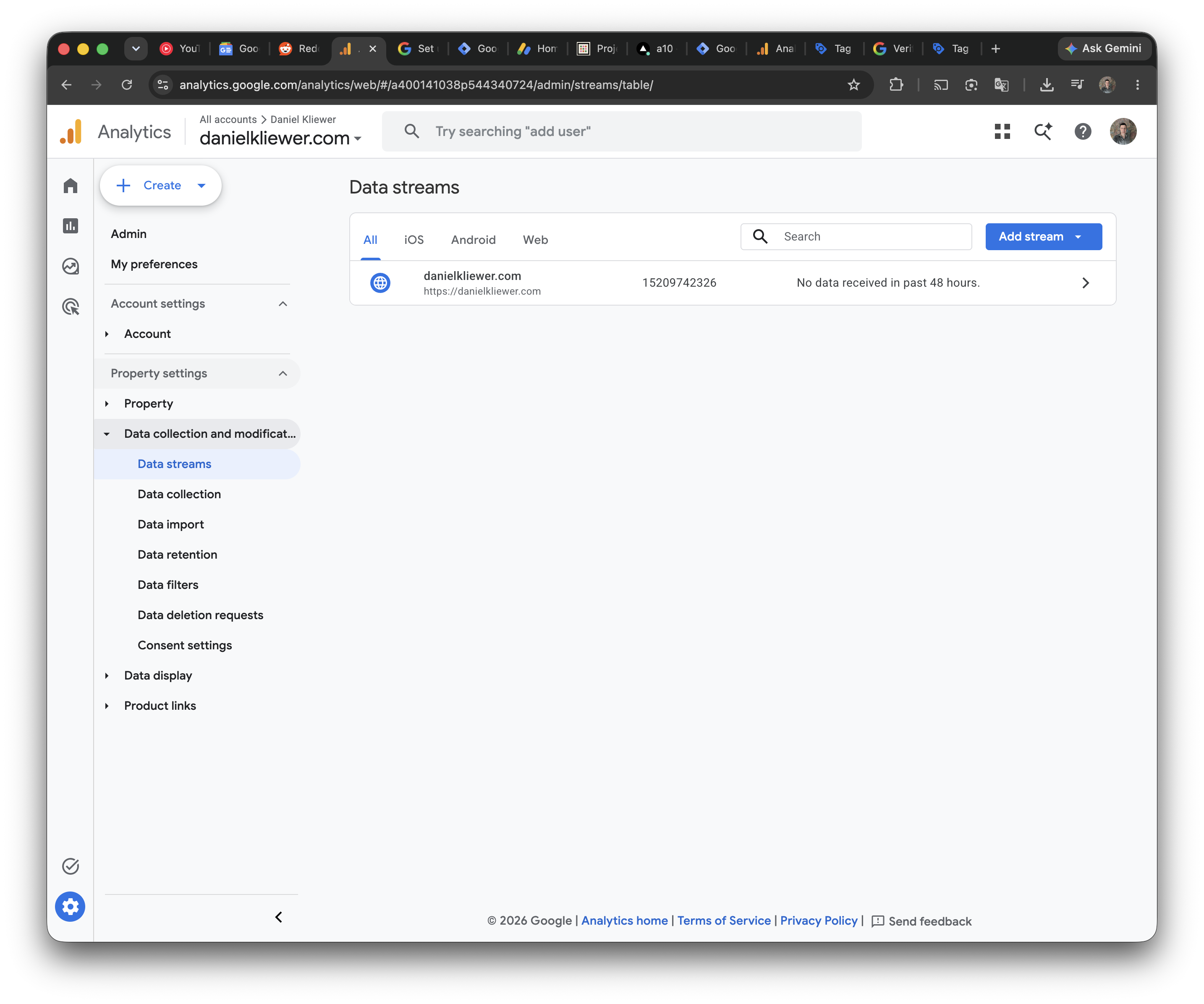Select the Web streams tab
The image size is (1204, 1004).
point(536,240)
